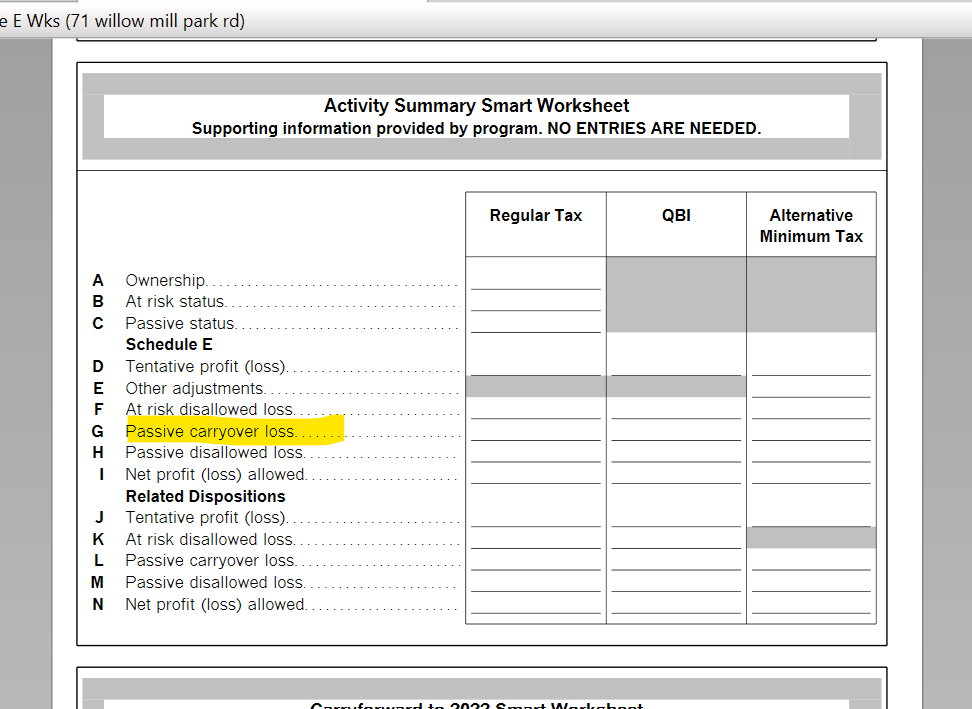The height and width of the screenshot is (709, 972).
Task: Click Regular Tax field on row J Tentative profit
Action: pos(536,517)
